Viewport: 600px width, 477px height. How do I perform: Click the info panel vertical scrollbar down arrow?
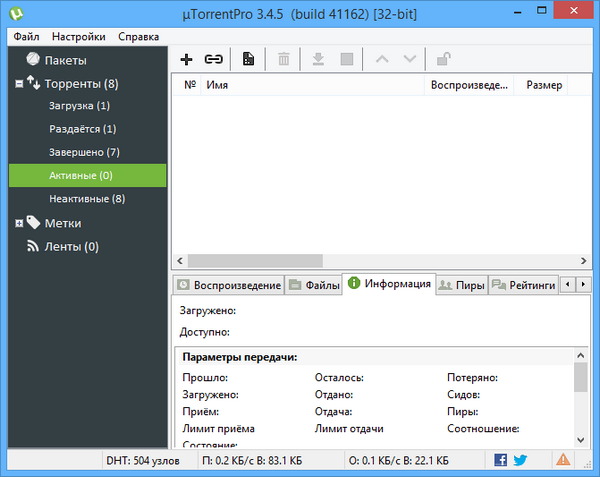[x=581, y=438]
